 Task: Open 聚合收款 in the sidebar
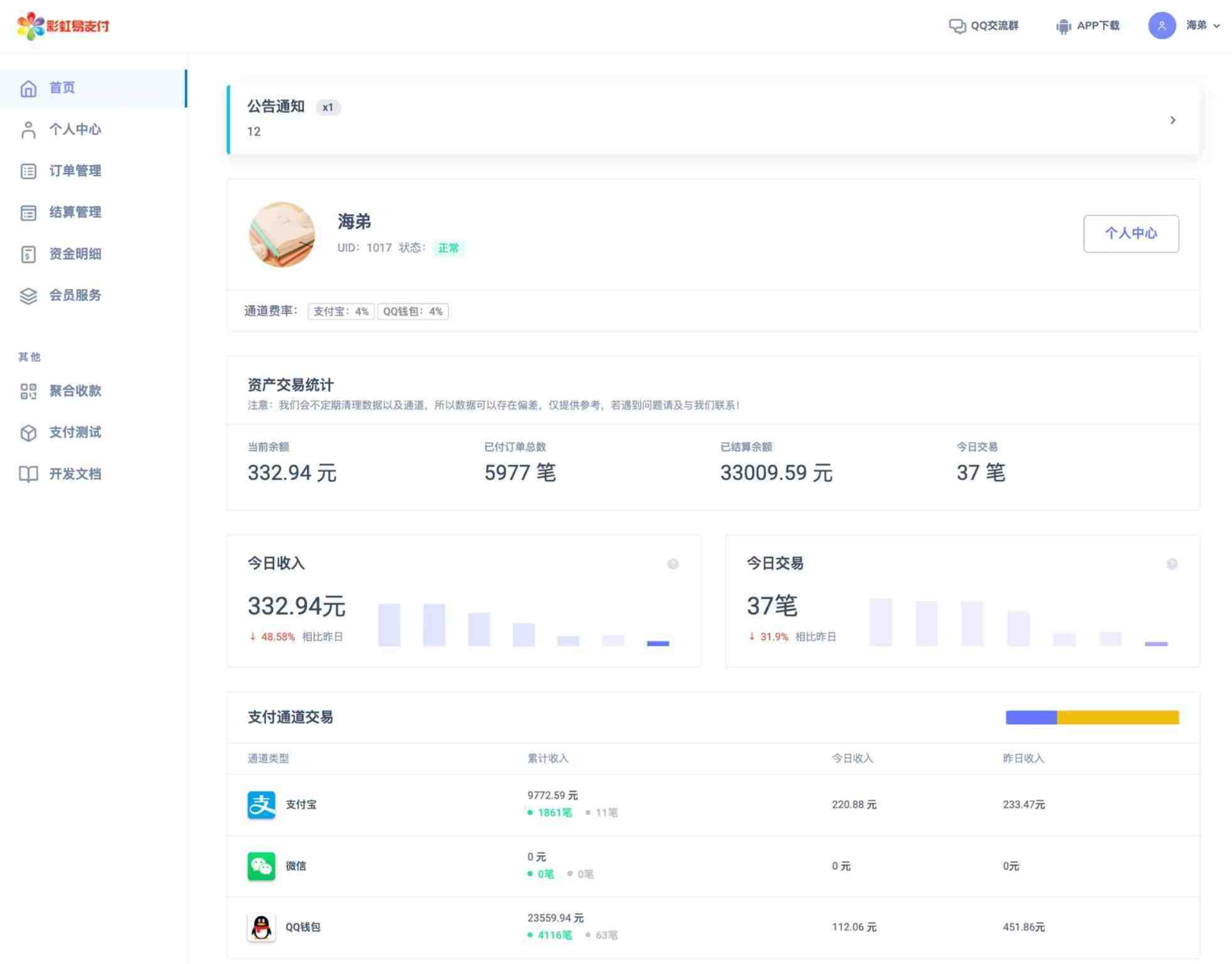(x=75, y=391)
